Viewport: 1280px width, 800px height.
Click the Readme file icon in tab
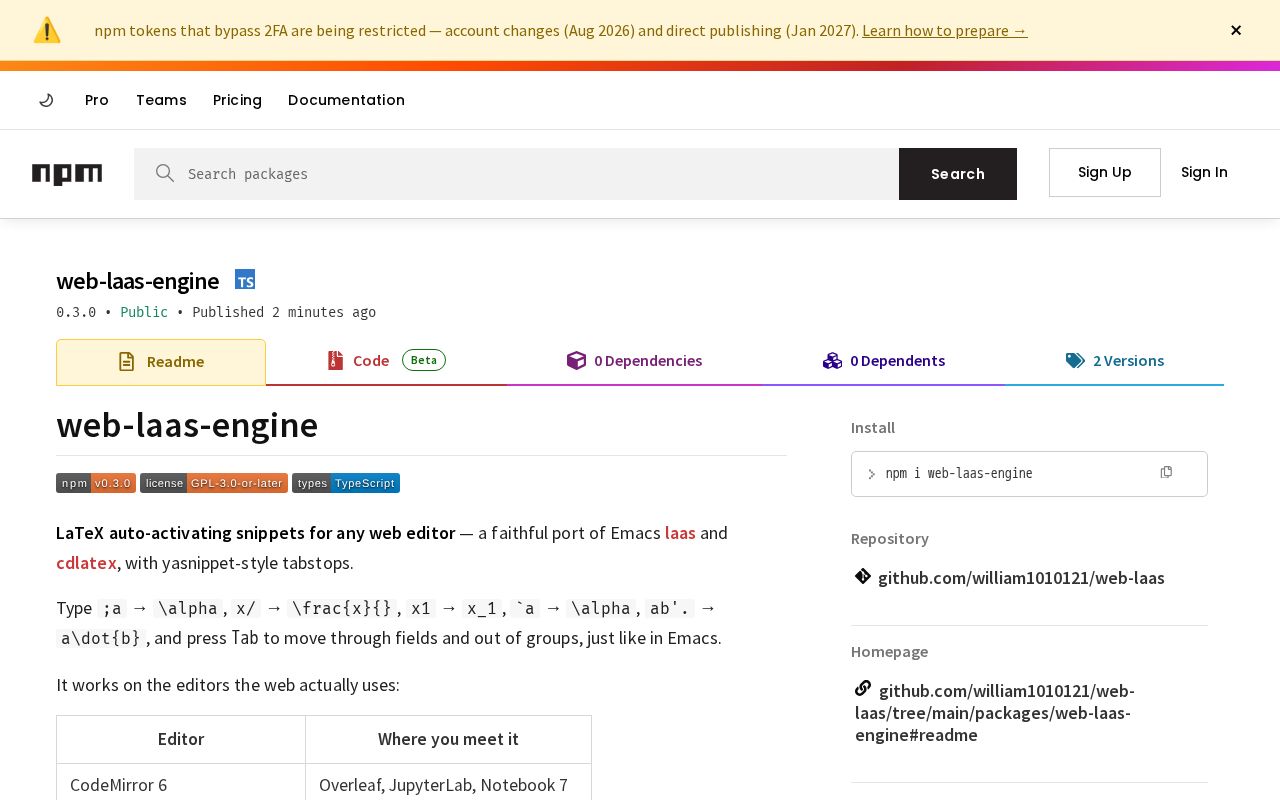pos(126,362)
